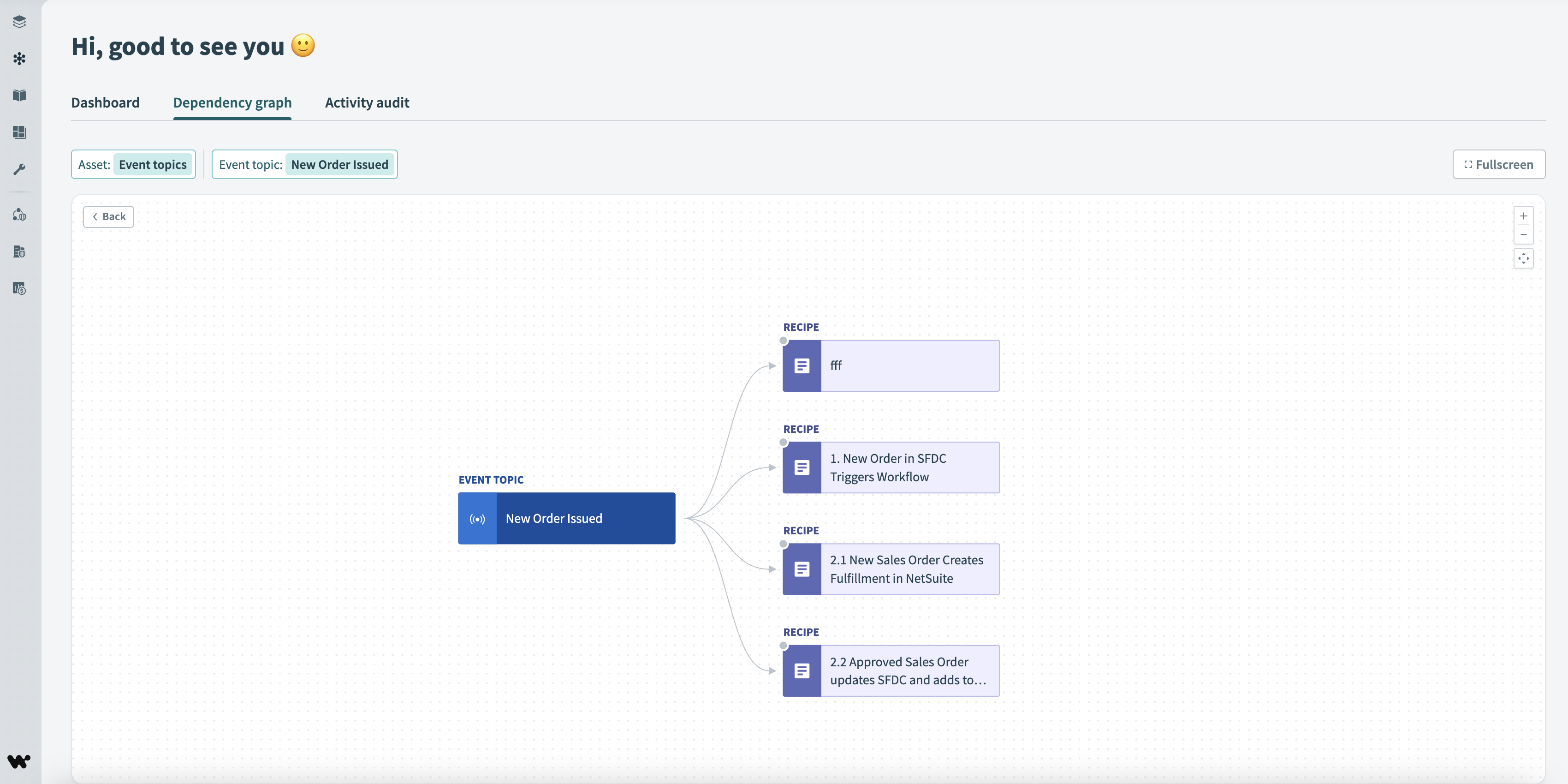Switch to the Dashboard tab
Viewport: 1568px width, 784px height.
(x=105, y=102)
